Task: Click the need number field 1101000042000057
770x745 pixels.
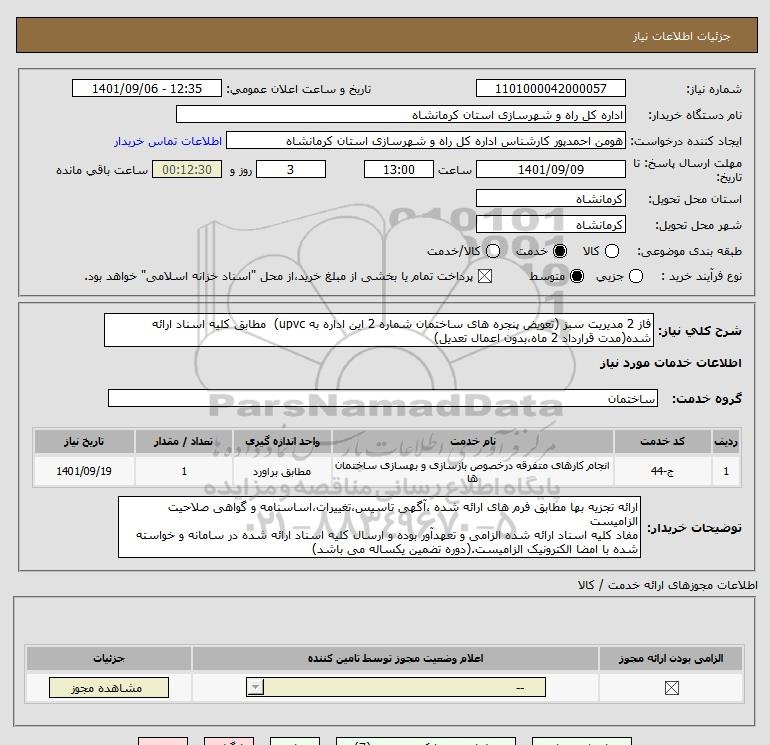Action: tap(550, 89)
